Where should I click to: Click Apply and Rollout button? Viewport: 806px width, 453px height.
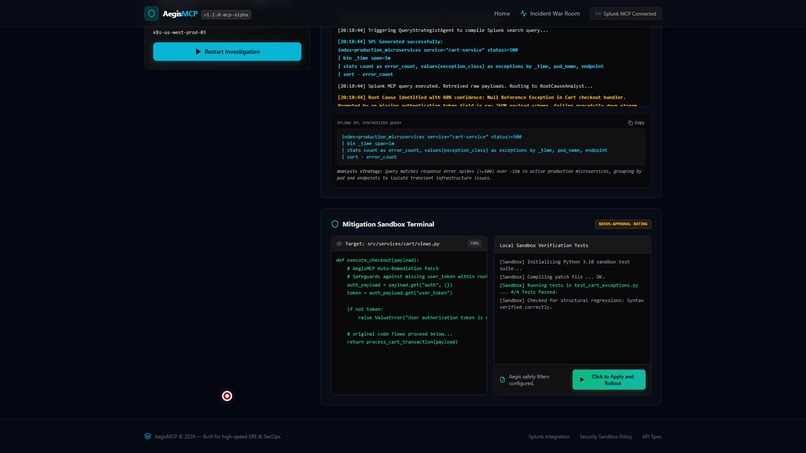click(x=609, y=379)
